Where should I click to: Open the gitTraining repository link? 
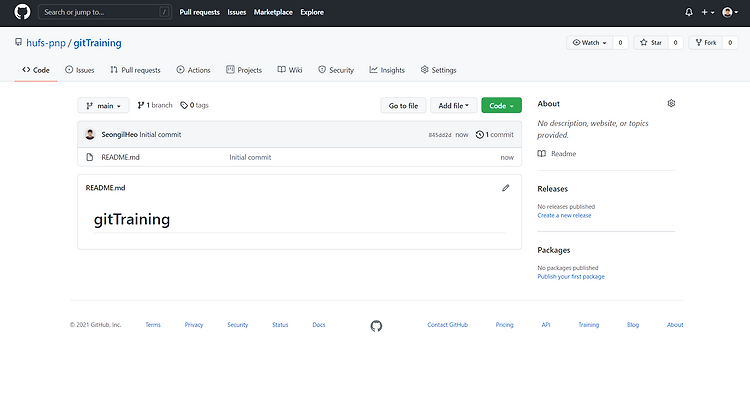pos(98,43)
